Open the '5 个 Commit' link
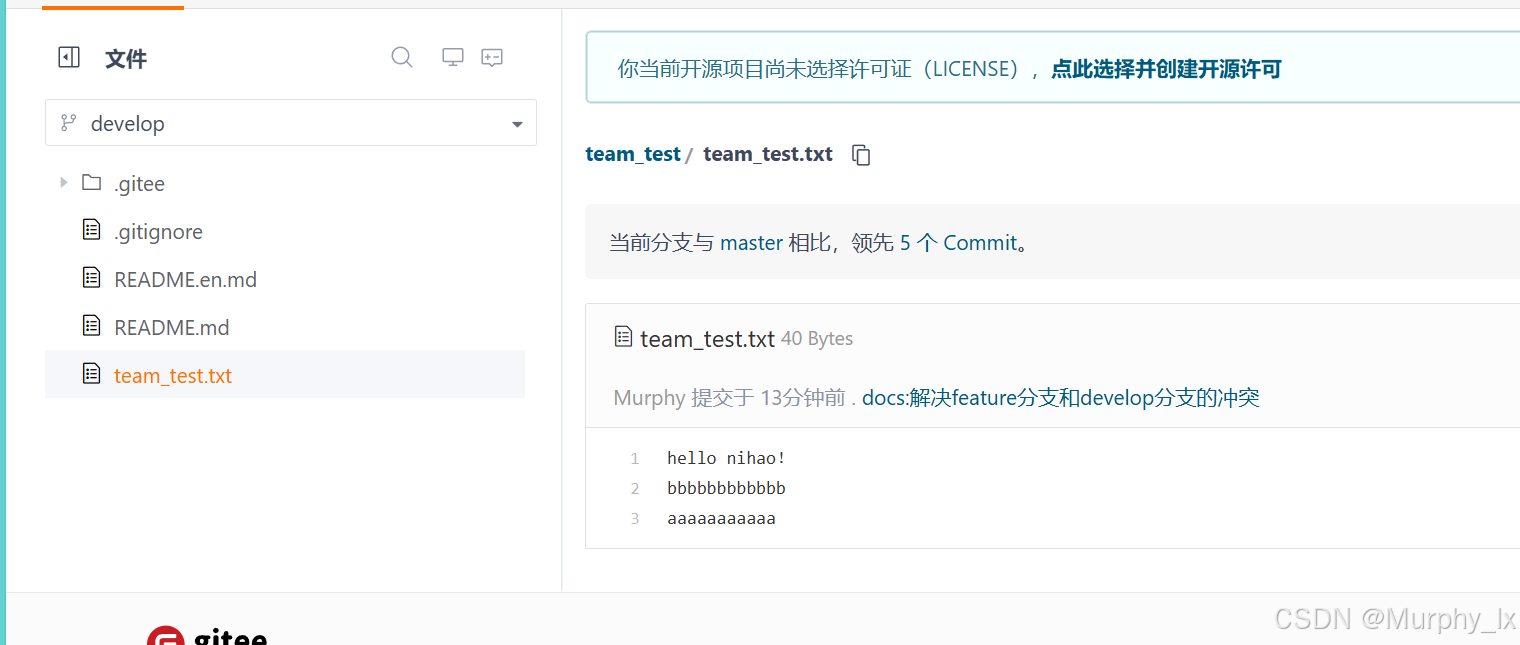The height and width of the screenshot is (645, 1520). click(958, 243)
